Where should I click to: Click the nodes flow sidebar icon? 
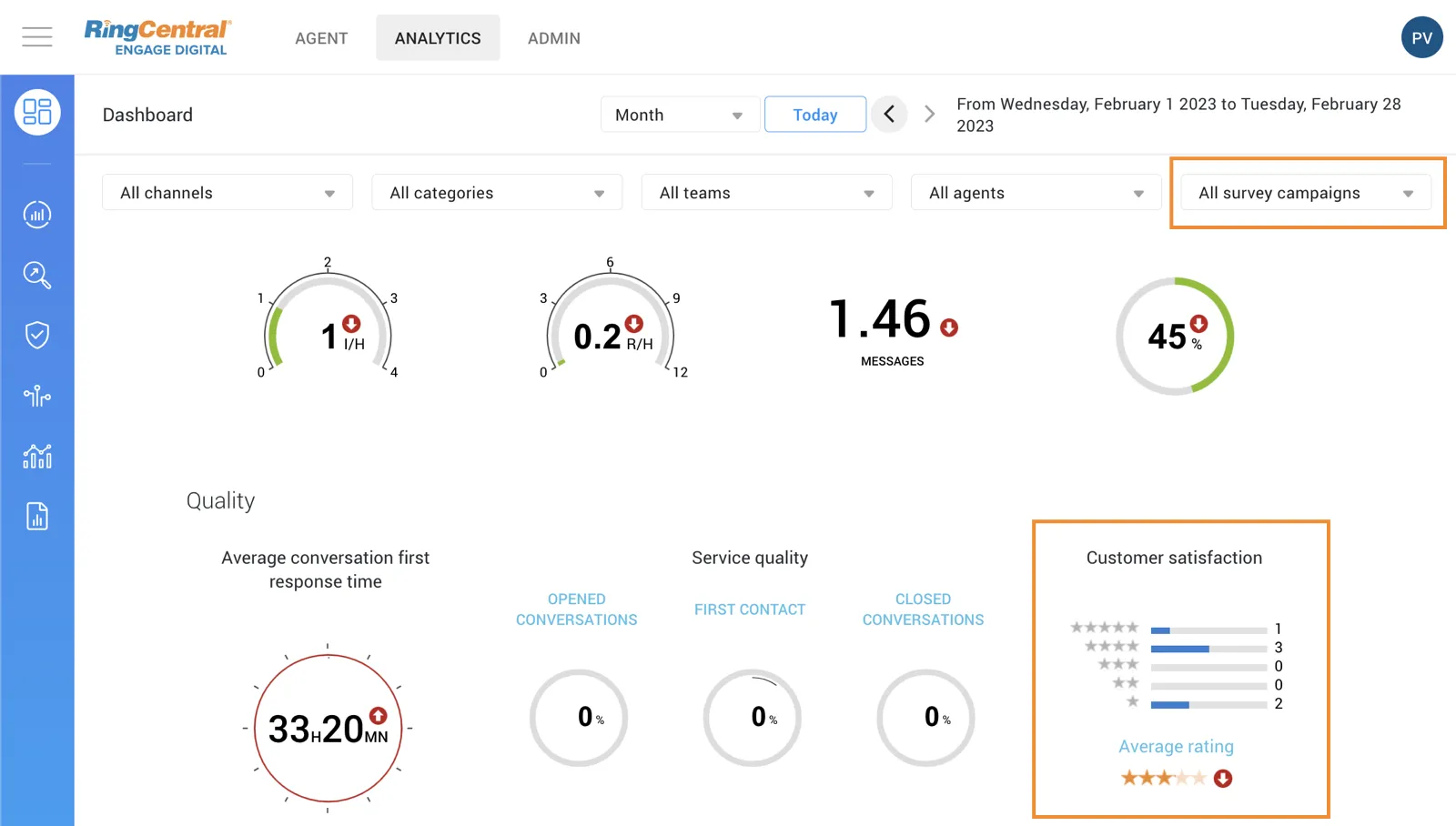(x=37, y=396)
